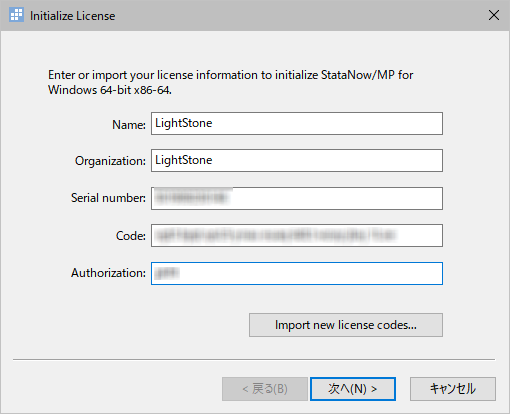The width and height of the screenshot is (510, 414).
Task: Click the Stata icon in title bar
Action: [16, 15]
